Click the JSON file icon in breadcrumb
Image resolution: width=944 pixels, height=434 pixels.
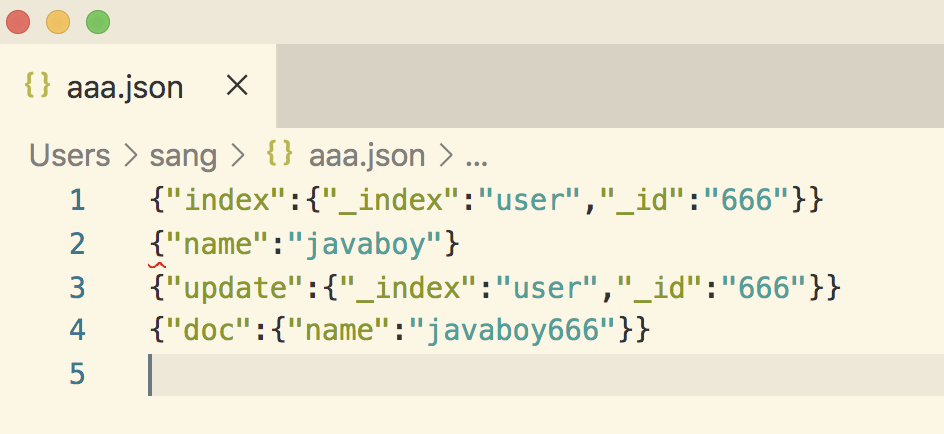(x=279, y=154)
